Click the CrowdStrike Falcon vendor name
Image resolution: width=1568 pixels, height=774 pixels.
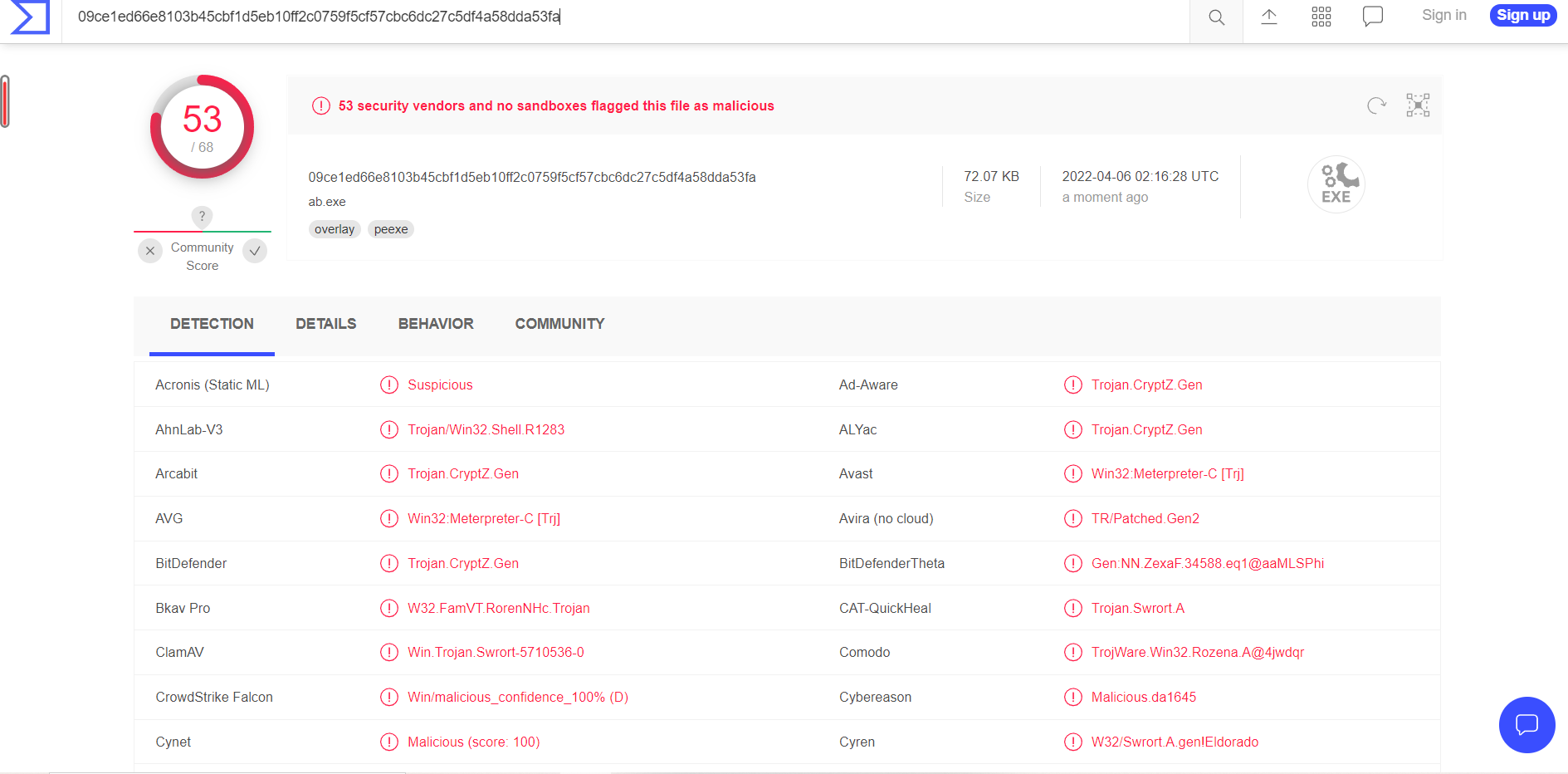point(214,698)
